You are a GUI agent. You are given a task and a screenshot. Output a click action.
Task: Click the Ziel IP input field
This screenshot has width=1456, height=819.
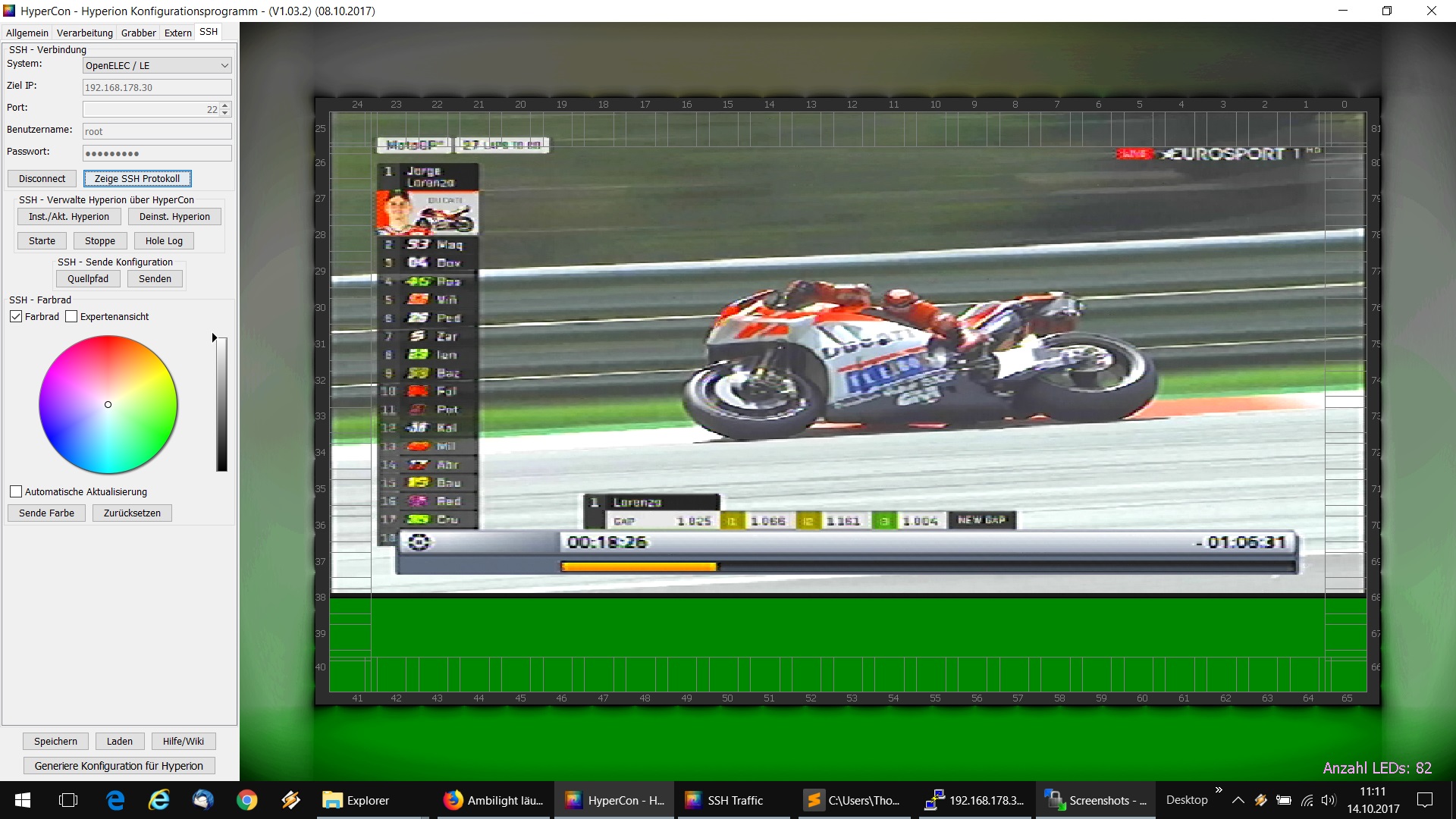click(156, 87)
